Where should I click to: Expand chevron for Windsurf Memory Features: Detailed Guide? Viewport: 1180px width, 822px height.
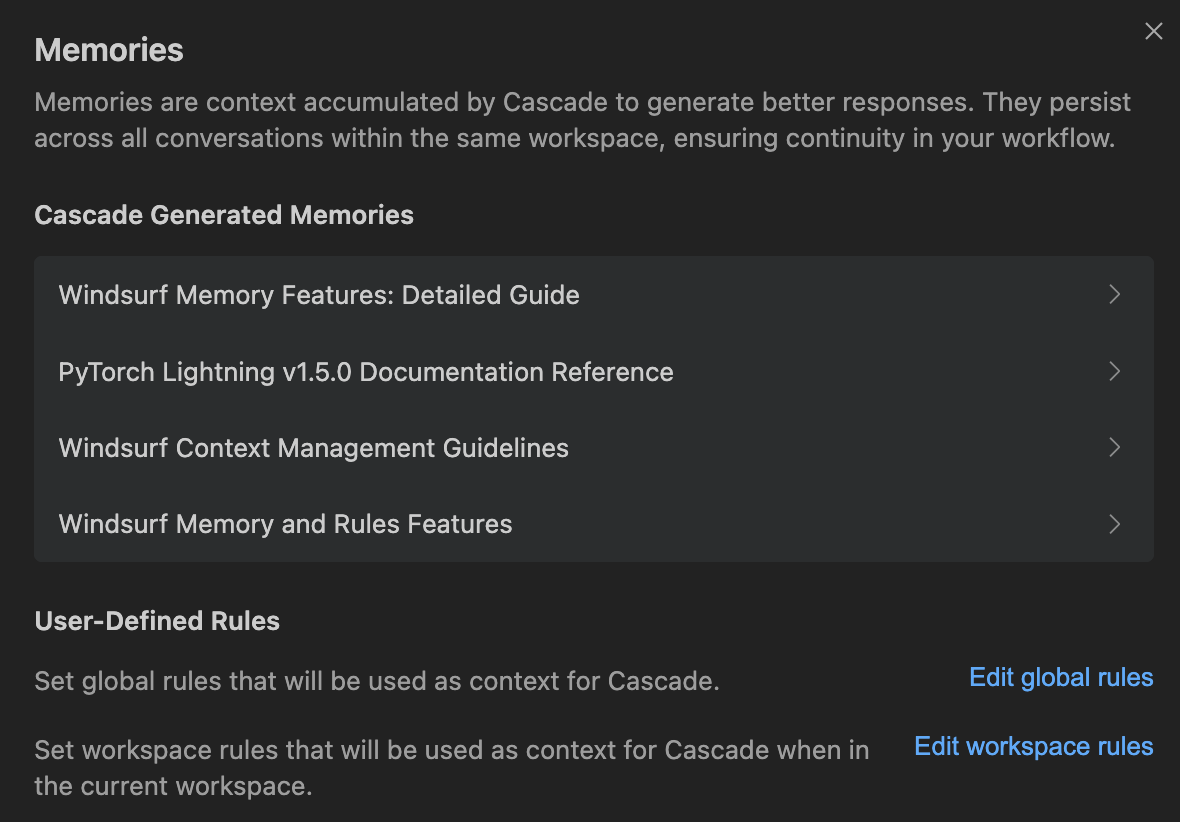[x=1114, y=295]
